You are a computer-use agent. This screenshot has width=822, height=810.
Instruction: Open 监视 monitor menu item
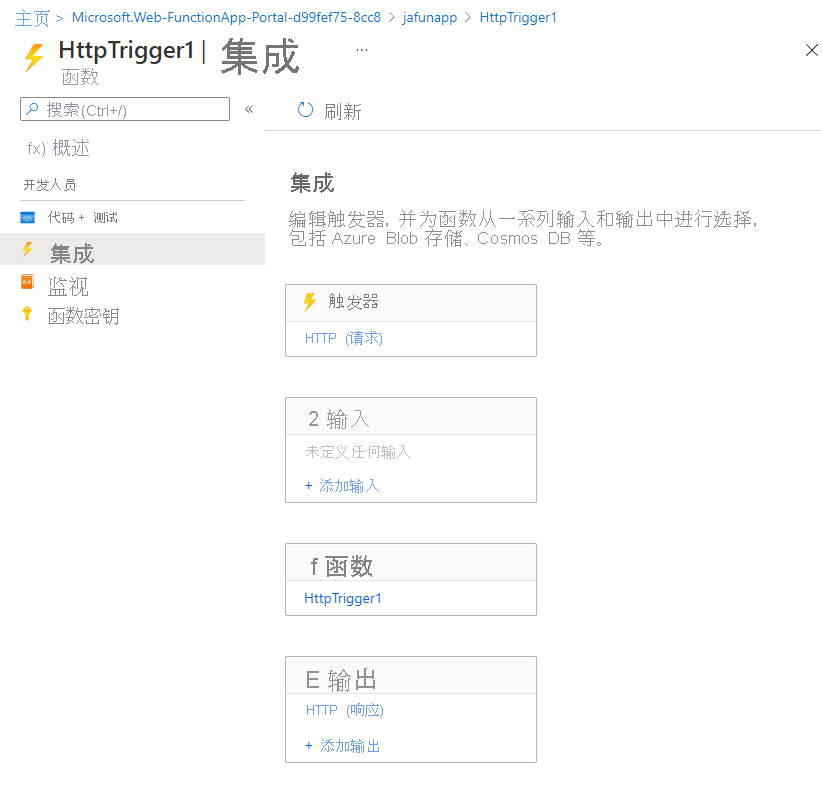(x=68, y=286)
